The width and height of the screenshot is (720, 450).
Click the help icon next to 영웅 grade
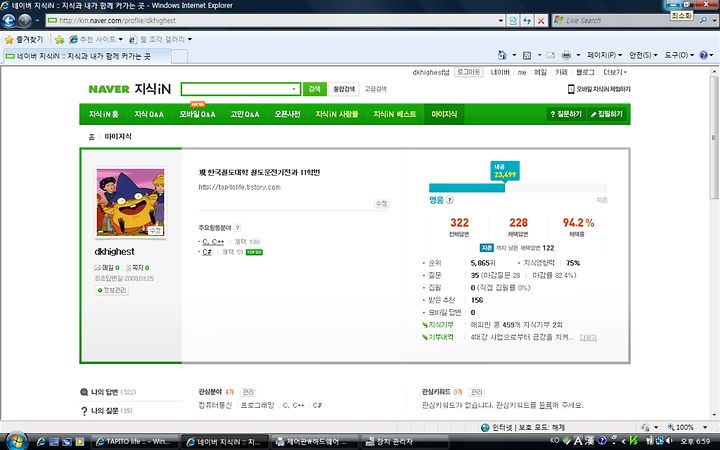pos(450,200)
